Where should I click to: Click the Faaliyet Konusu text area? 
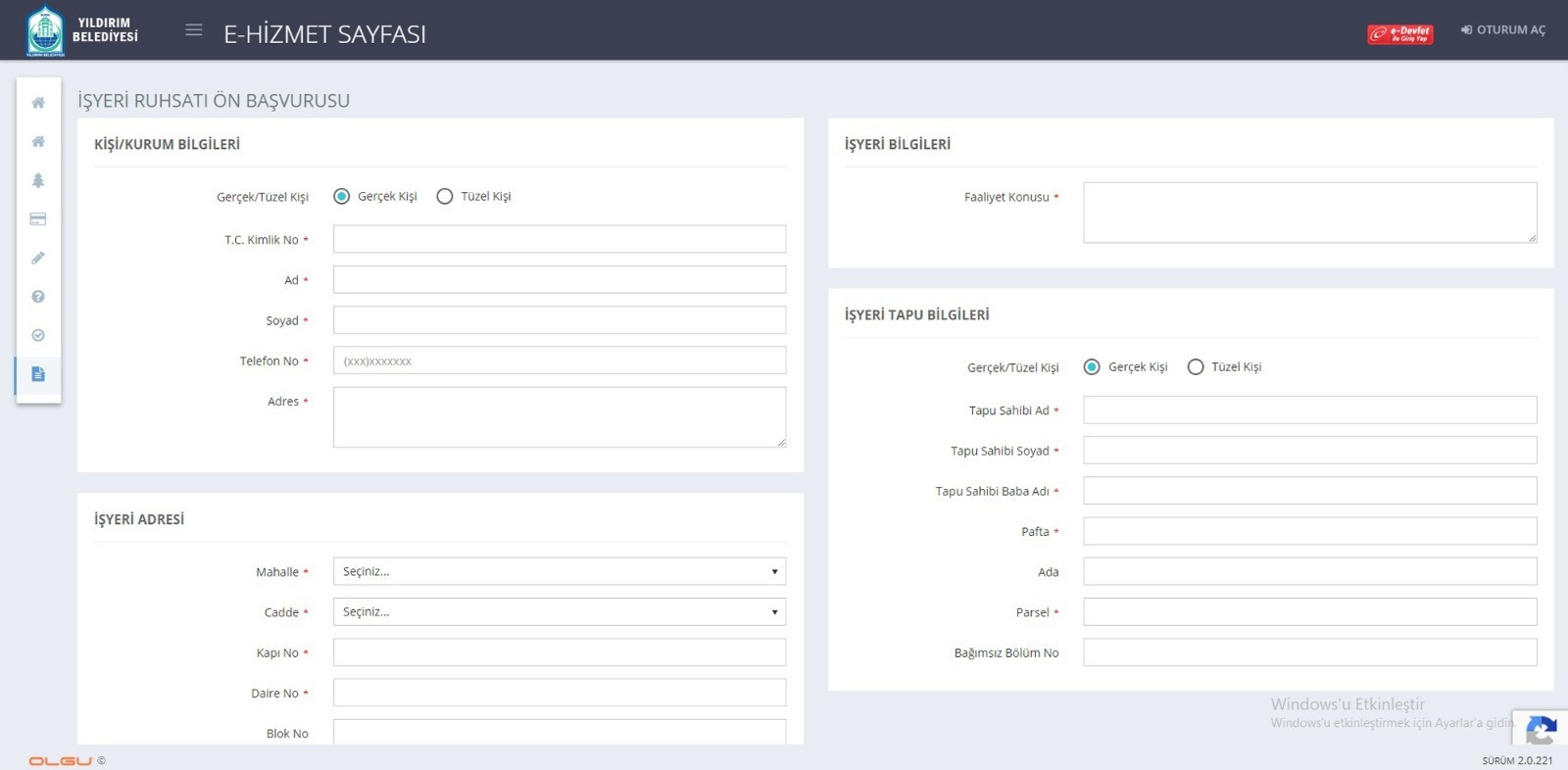[x=1310, y=213]
